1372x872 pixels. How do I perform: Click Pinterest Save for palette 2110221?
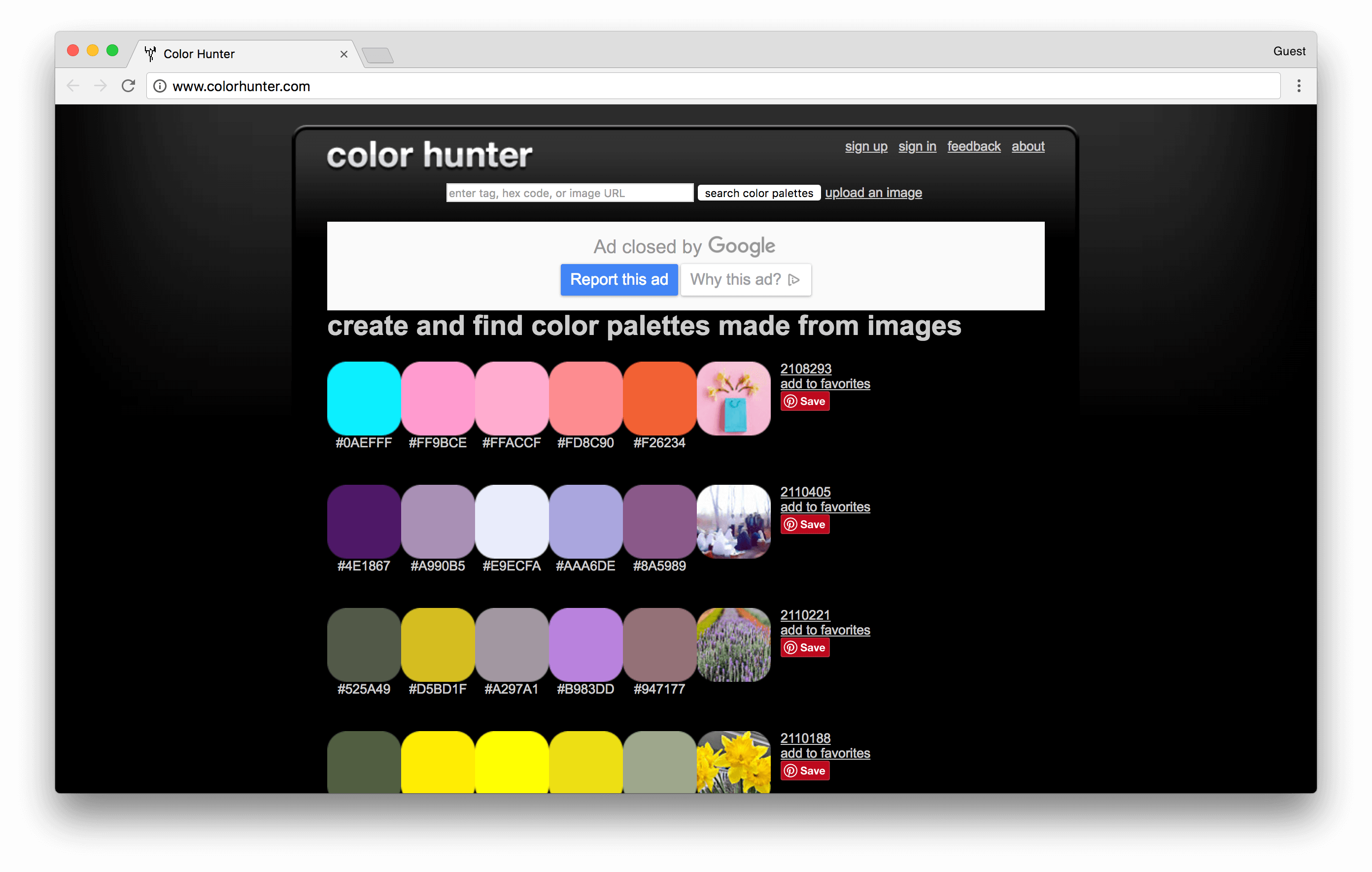coord(804,647)
